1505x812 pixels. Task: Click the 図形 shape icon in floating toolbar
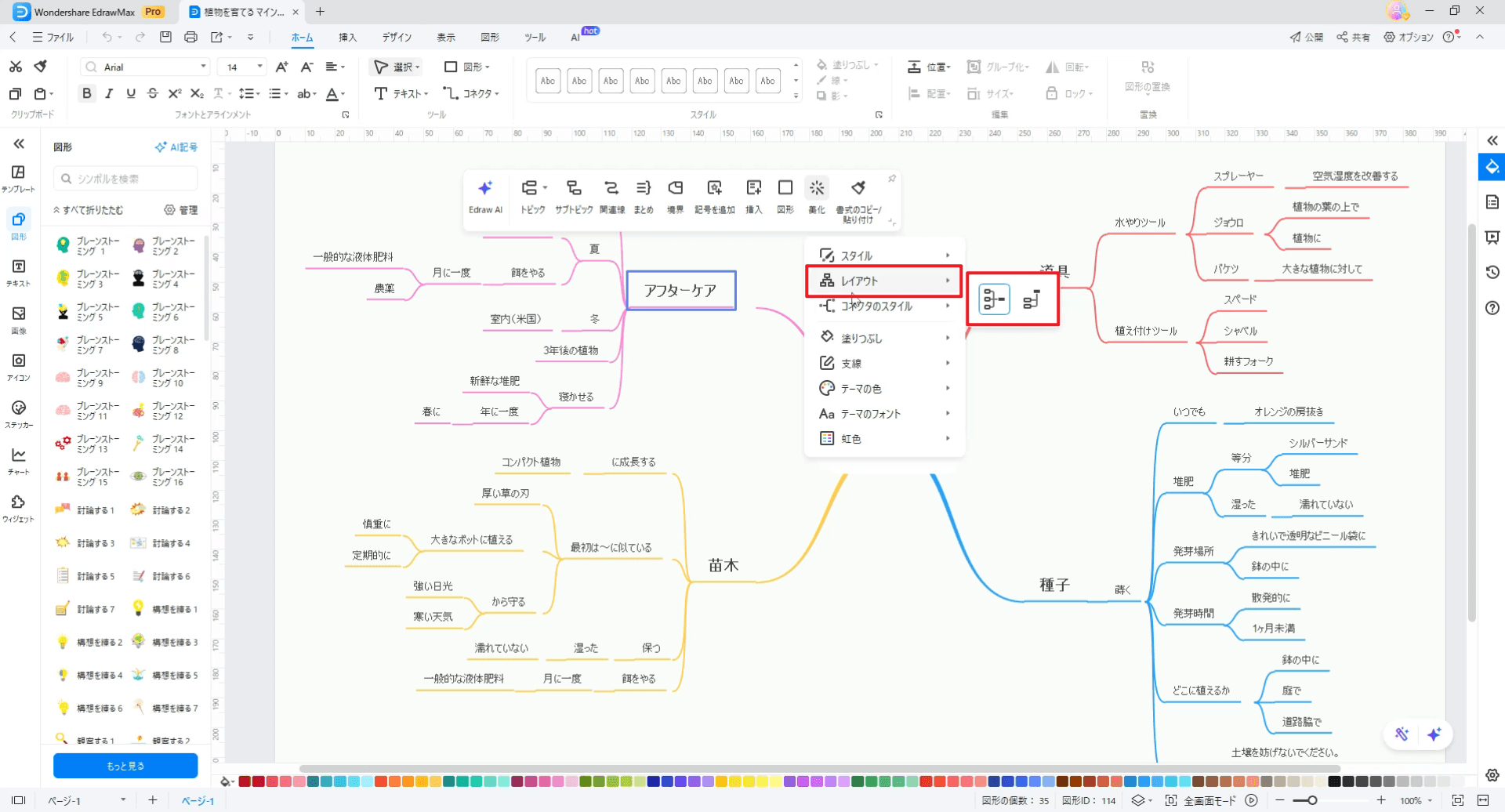pos(785,196)
